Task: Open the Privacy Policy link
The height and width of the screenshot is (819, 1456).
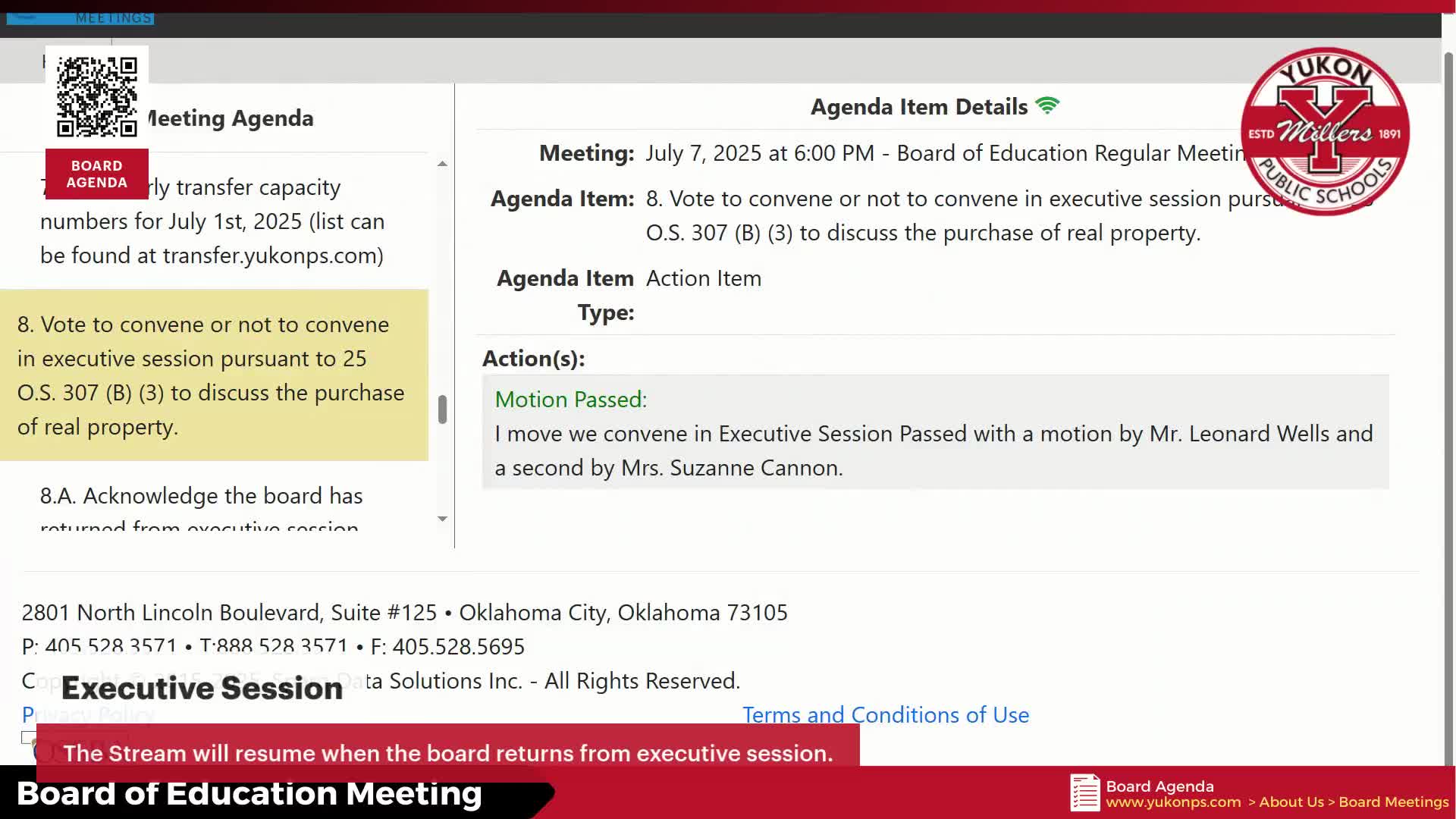Action: [x=88, y=714]
